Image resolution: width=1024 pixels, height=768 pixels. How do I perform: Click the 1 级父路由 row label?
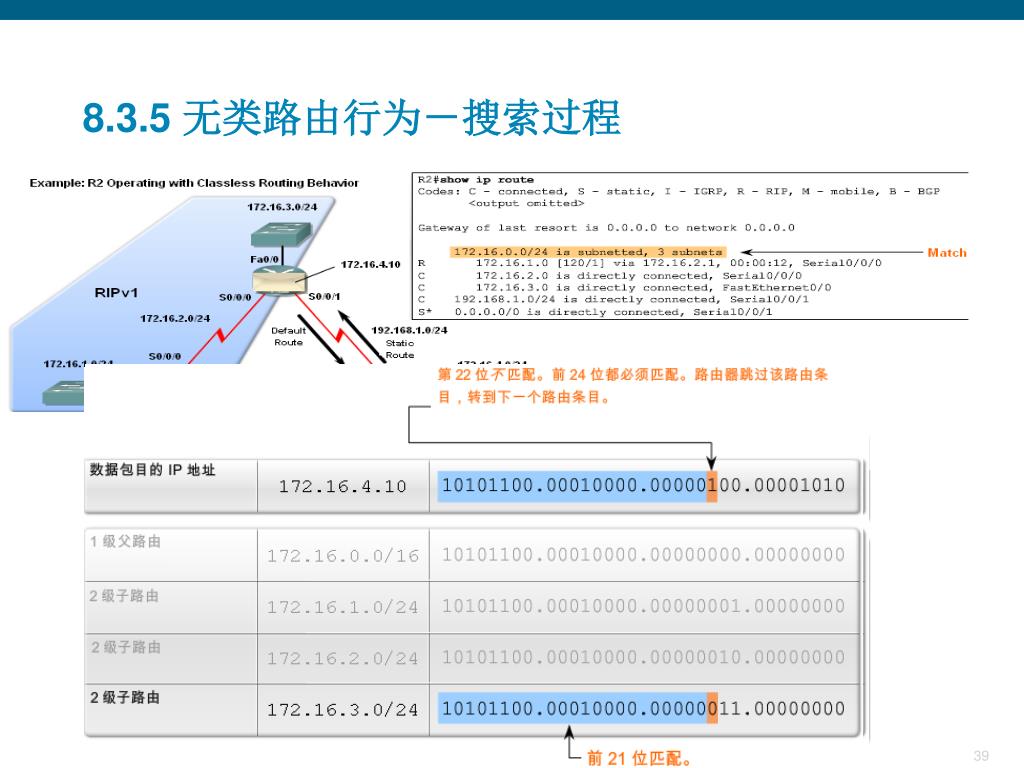pyautogui.click(x=125, y=541)
